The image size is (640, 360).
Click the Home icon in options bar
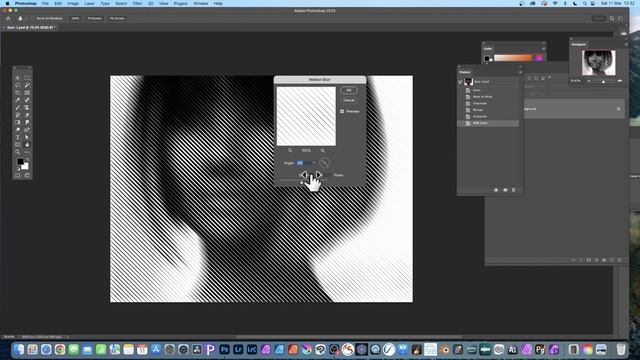[x=8, y=18]
